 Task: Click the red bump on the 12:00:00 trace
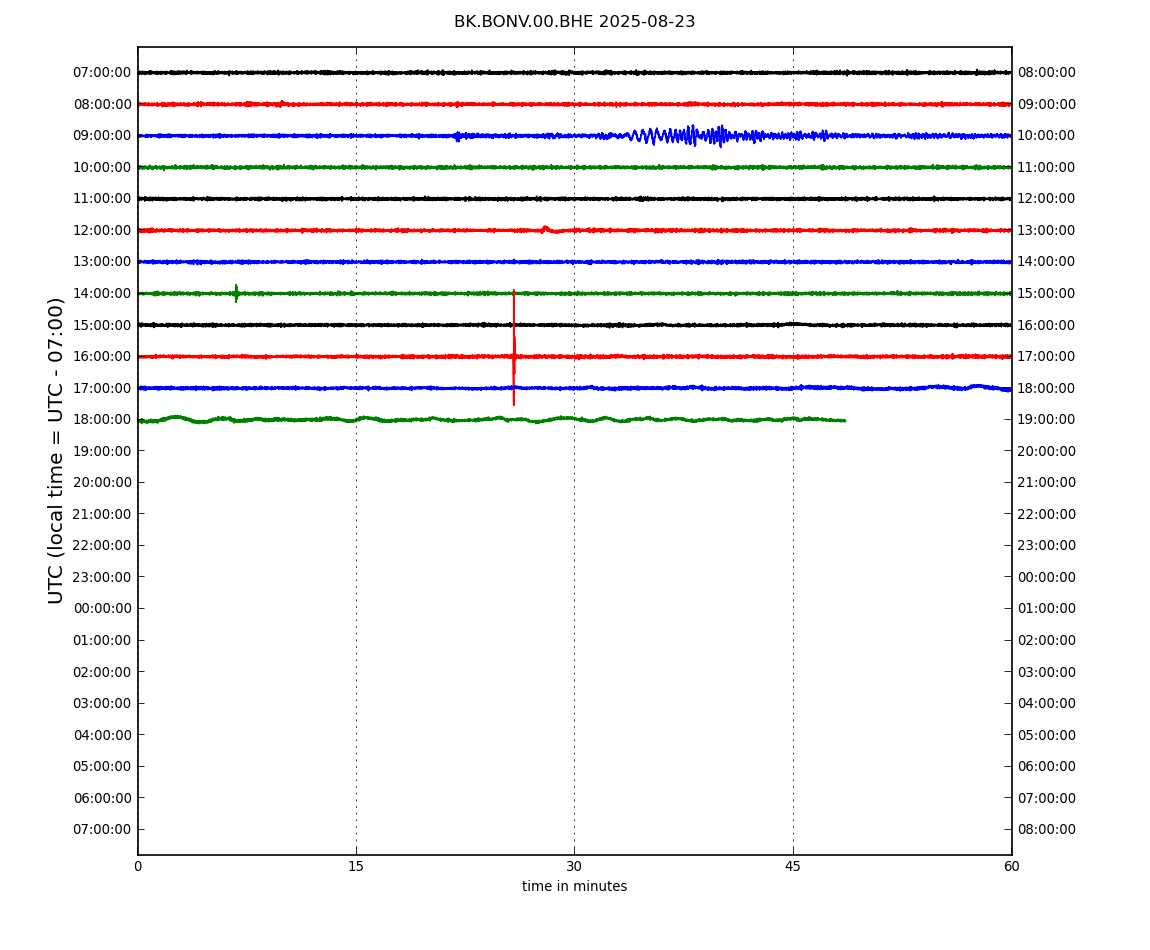click(x=549, y=230)
